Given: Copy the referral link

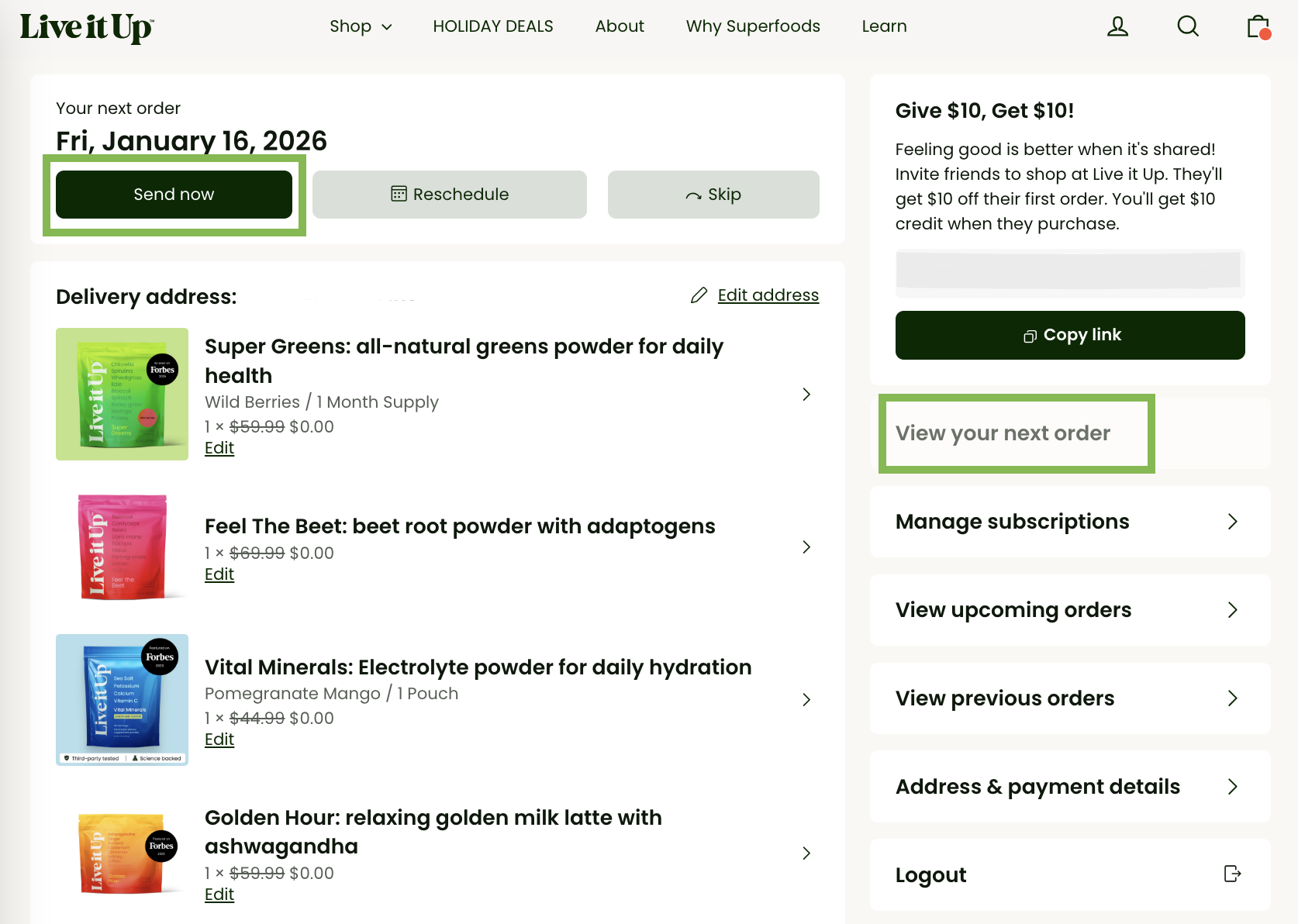Looking at the screenshot, I should (x=1070, y=335).
